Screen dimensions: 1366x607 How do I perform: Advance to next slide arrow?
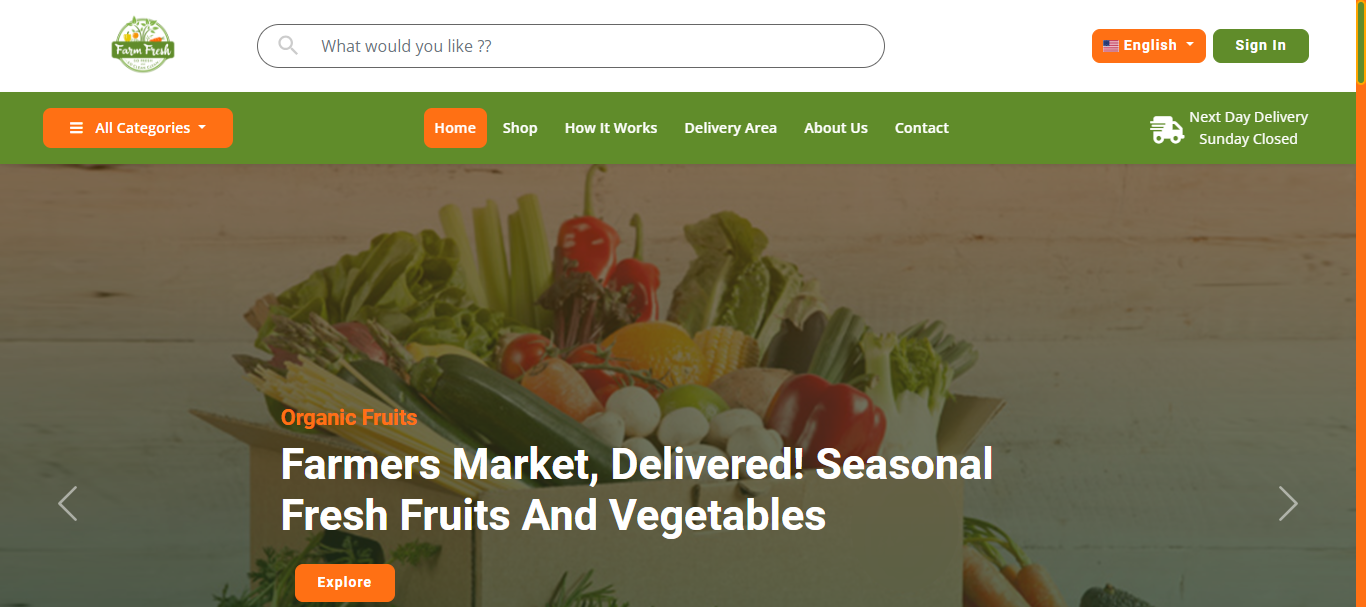click(1288, 503)
